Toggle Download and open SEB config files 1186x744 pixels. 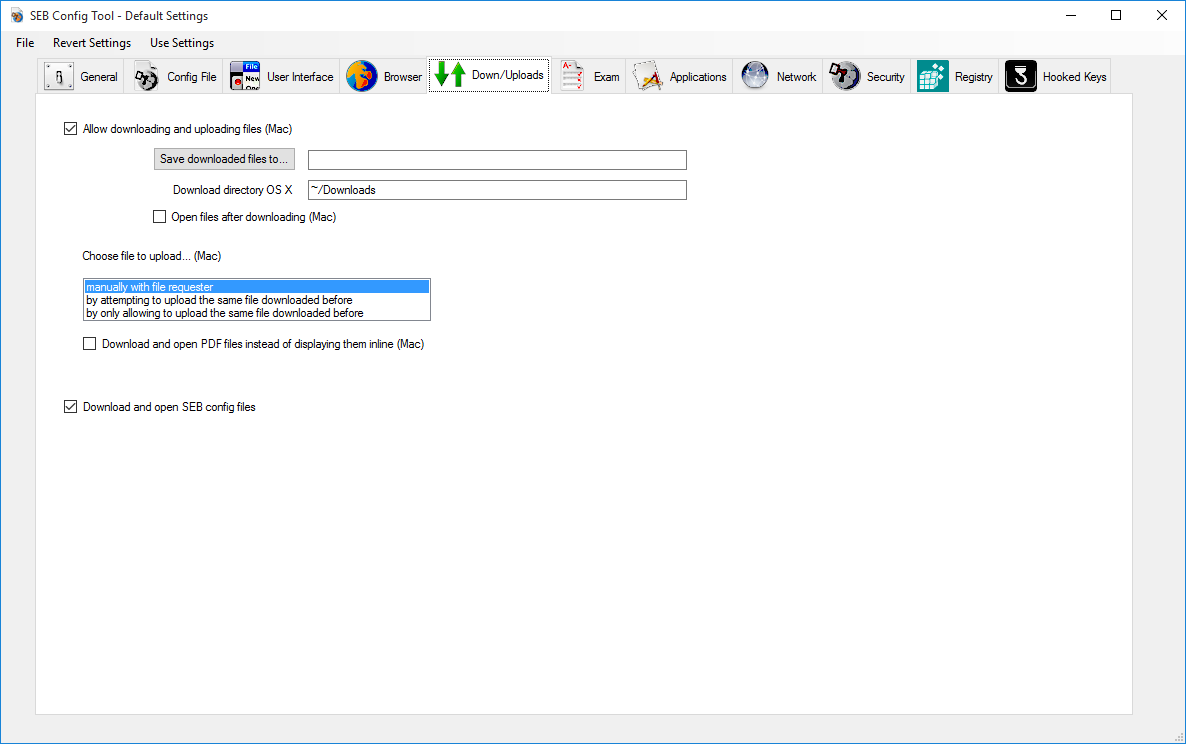click(x=70, y=407)
